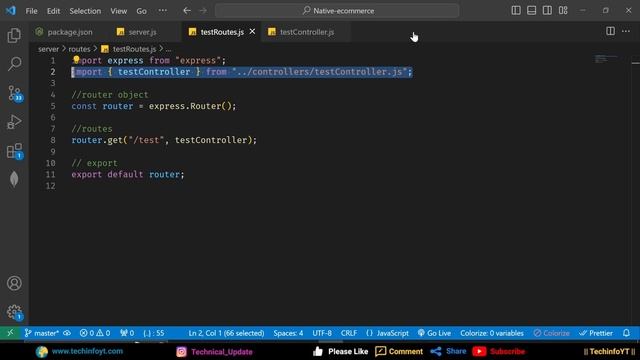Viewport: 640px width, 360px height.
Task: Open the File menu
Action: 31,11
